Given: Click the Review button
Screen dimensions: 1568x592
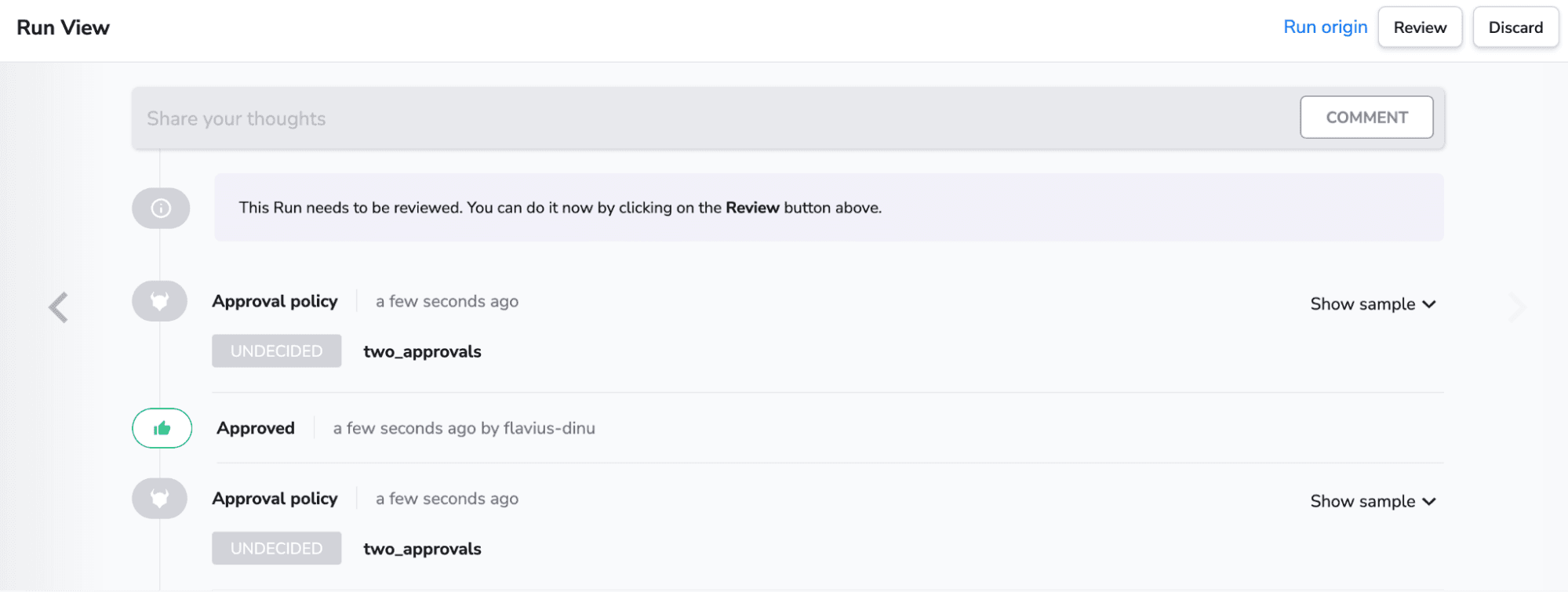Looking at the screenshot, I should 1420,27.
